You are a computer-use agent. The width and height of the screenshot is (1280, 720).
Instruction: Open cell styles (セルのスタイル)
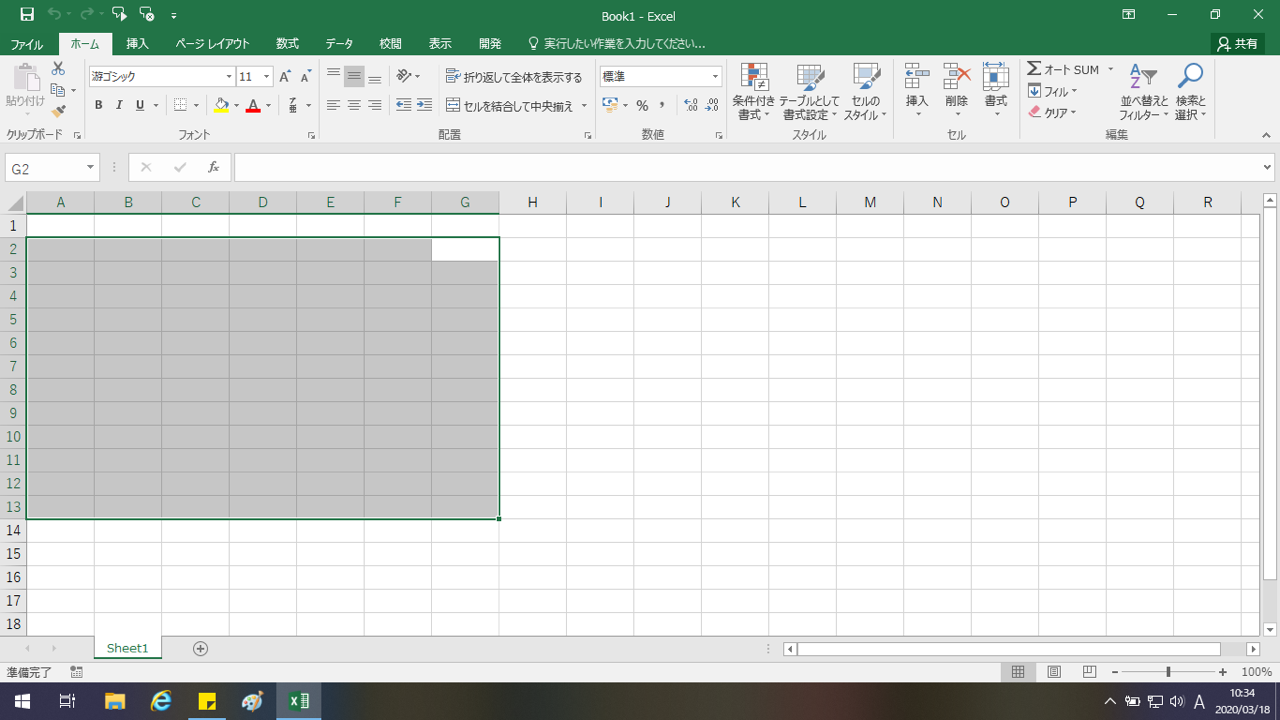865,92
